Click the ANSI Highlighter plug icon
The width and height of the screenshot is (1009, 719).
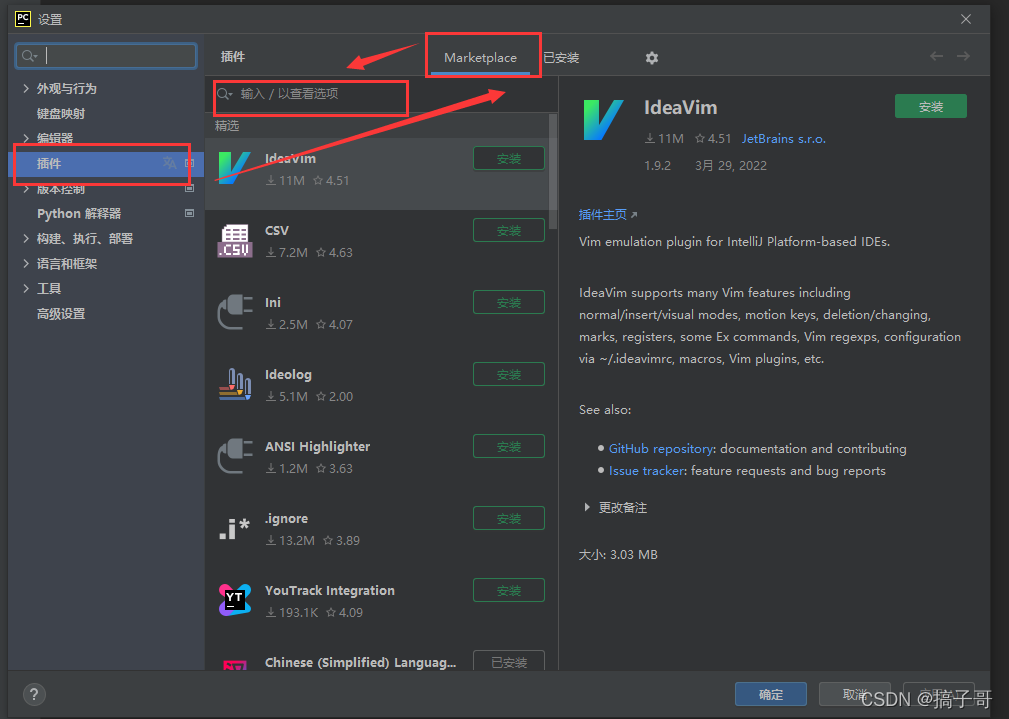click(x=235, y=456)
